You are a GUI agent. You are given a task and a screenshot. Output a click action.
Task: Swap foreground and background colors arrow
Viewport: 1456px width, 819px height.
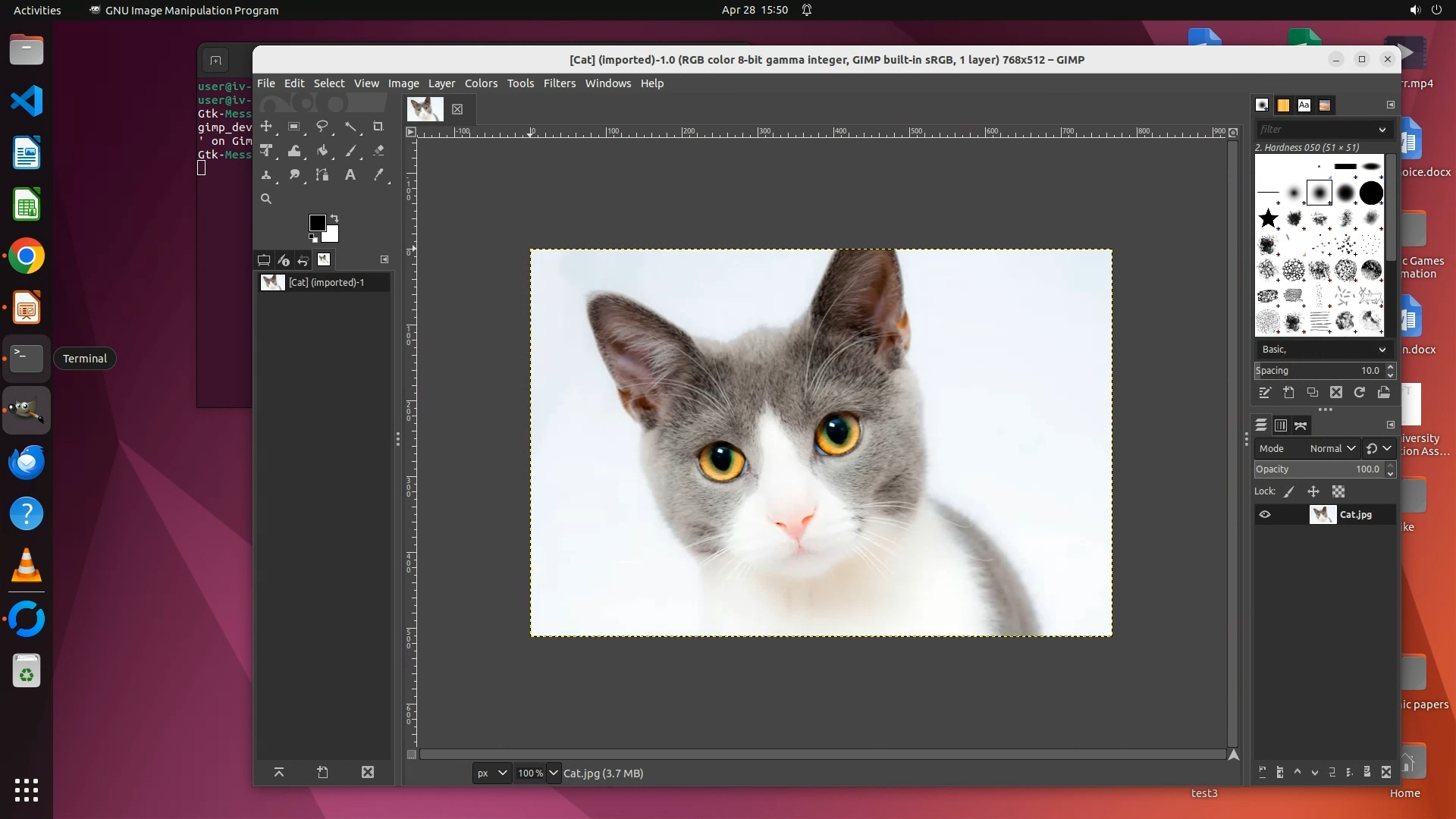click(334, 218)
